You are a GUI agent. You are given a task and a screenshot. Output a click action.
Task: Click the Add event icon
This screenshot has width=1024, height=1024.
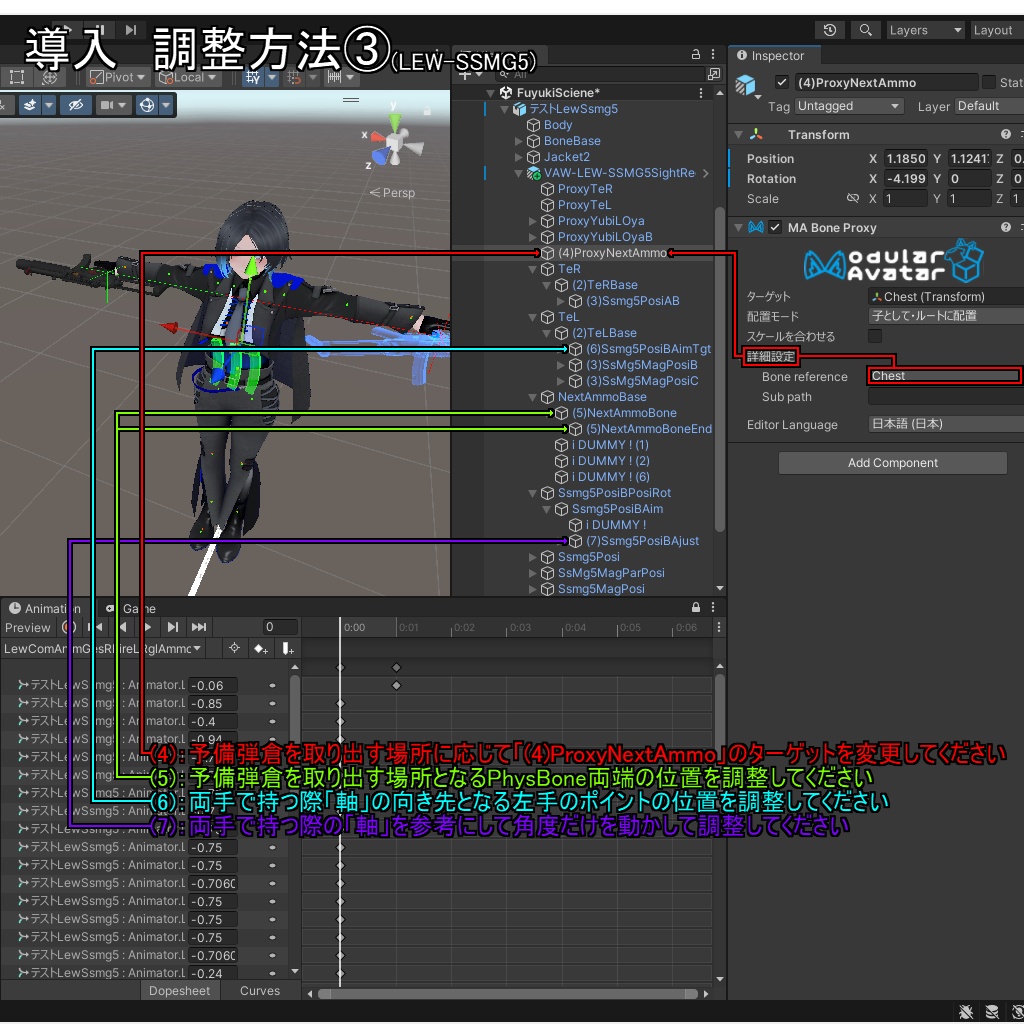[x=287, y=648]
